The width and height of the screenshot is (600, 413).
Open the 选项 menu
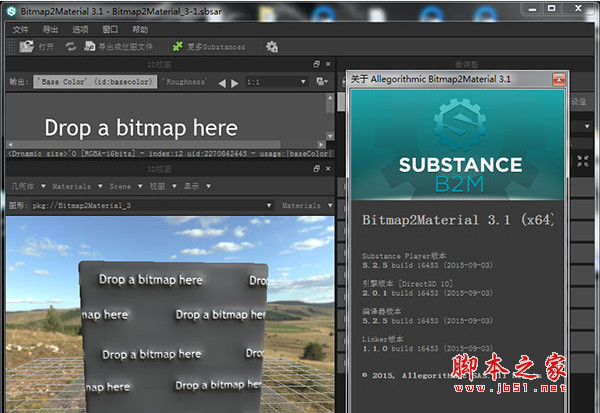click(80, 29)
